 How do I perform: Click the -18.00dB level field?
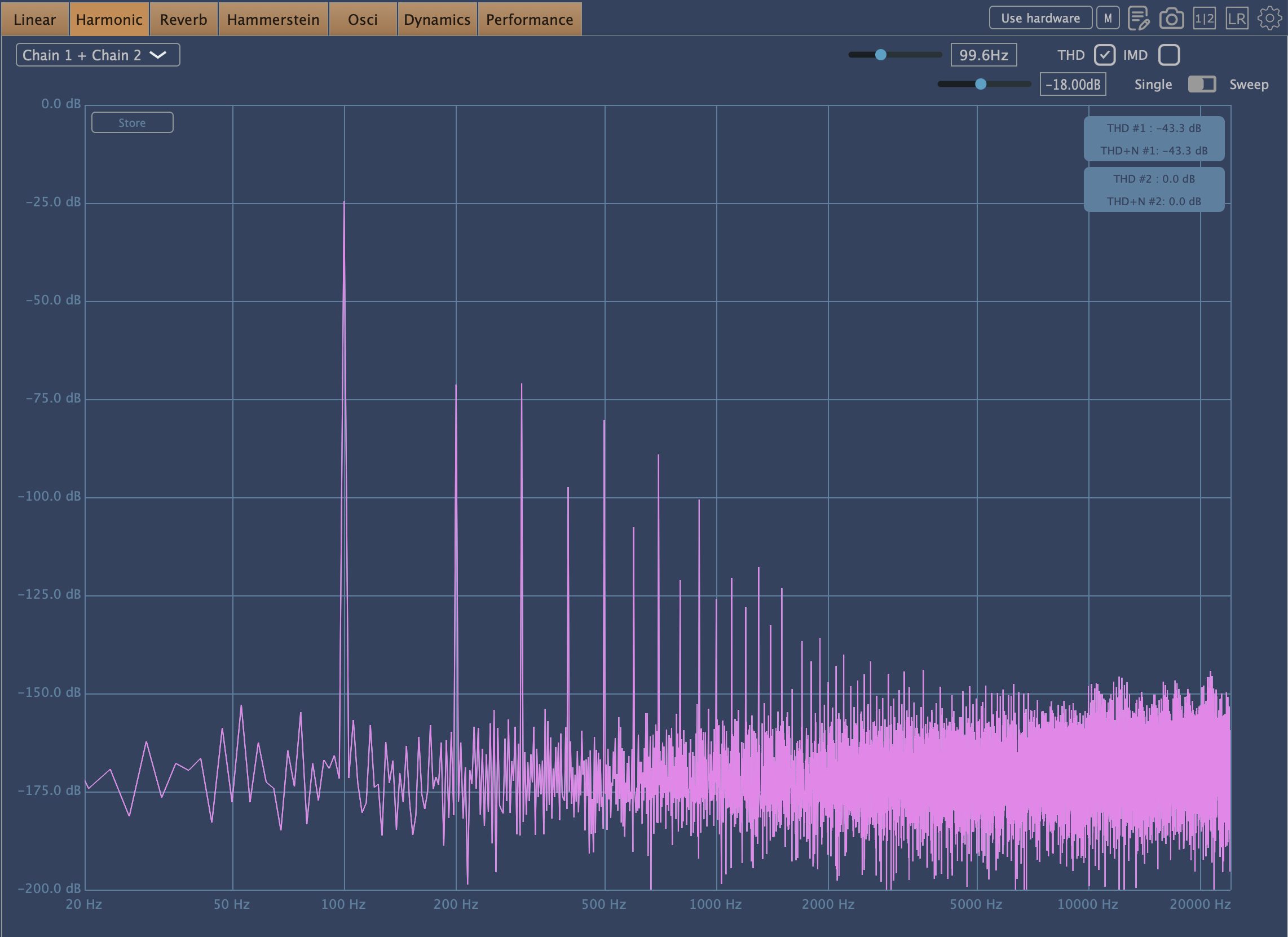coord(1073,84)
